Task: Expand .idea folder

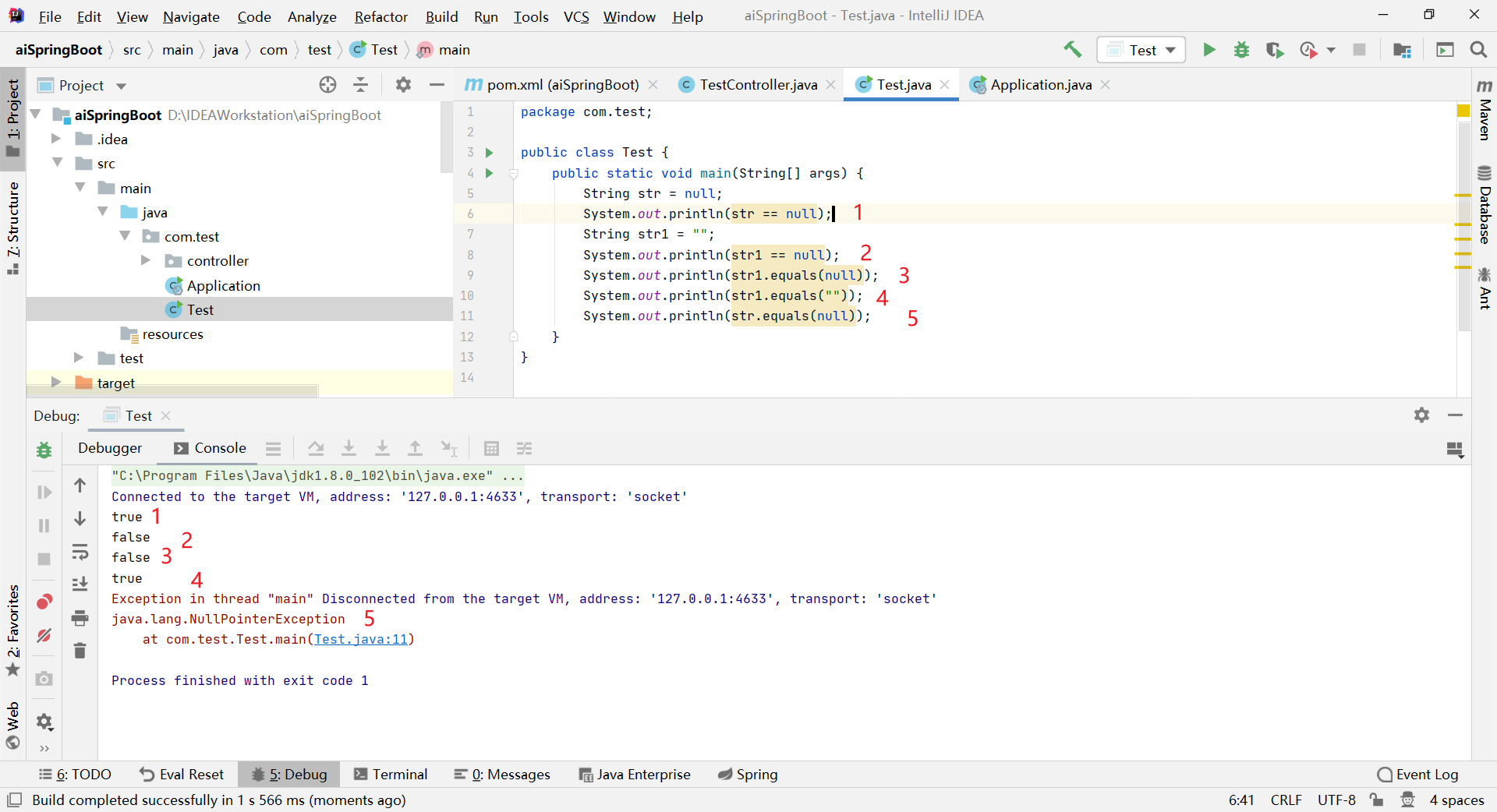Action: tap(56, 139)
